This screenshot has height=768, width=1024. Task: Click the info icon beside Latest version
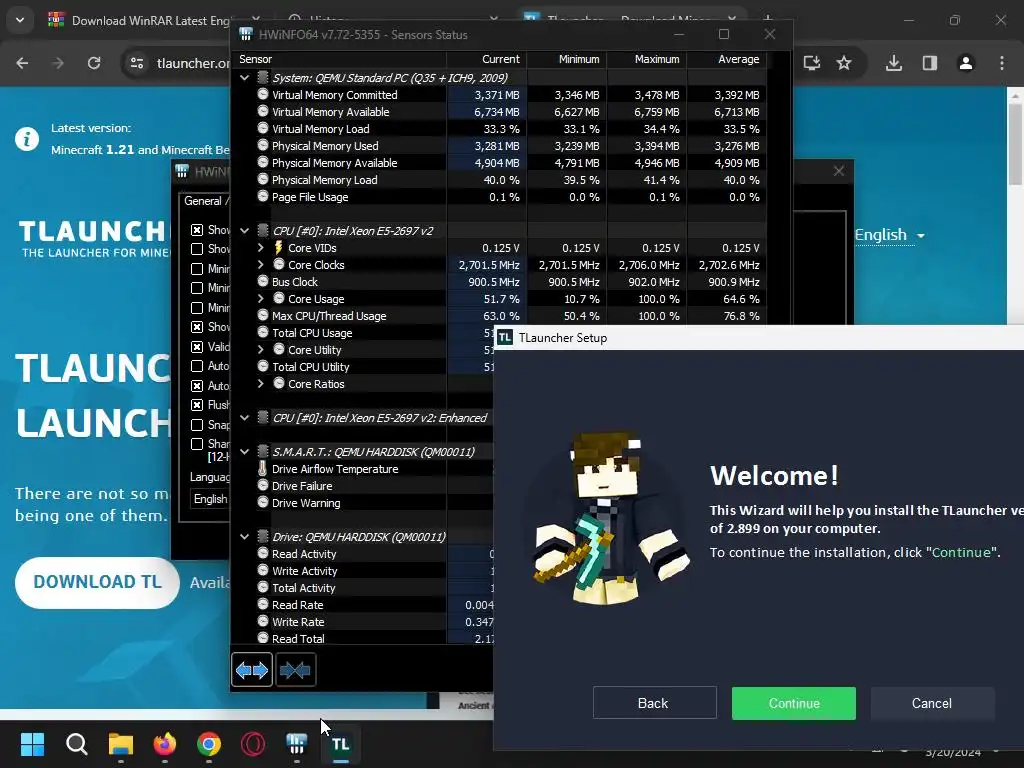pos(27,139)
